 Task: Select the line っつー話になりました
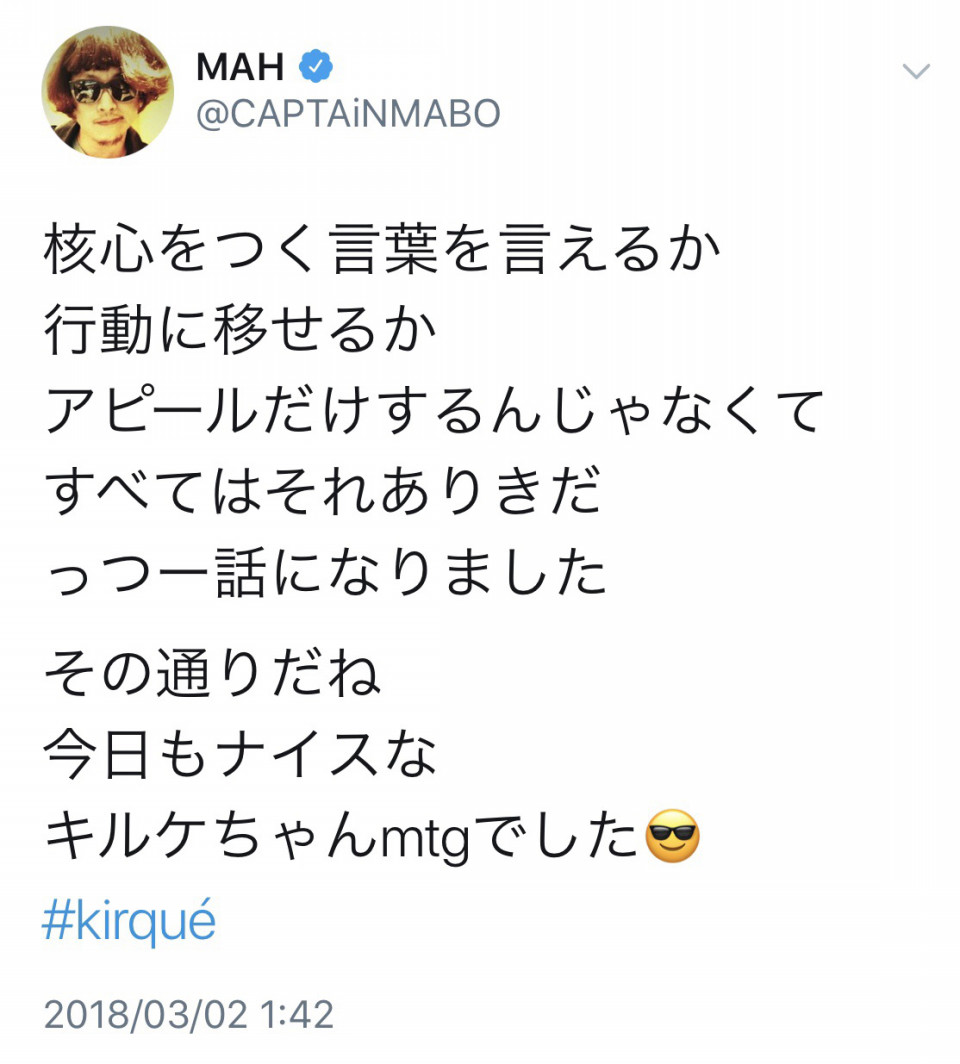coord(325,572)
